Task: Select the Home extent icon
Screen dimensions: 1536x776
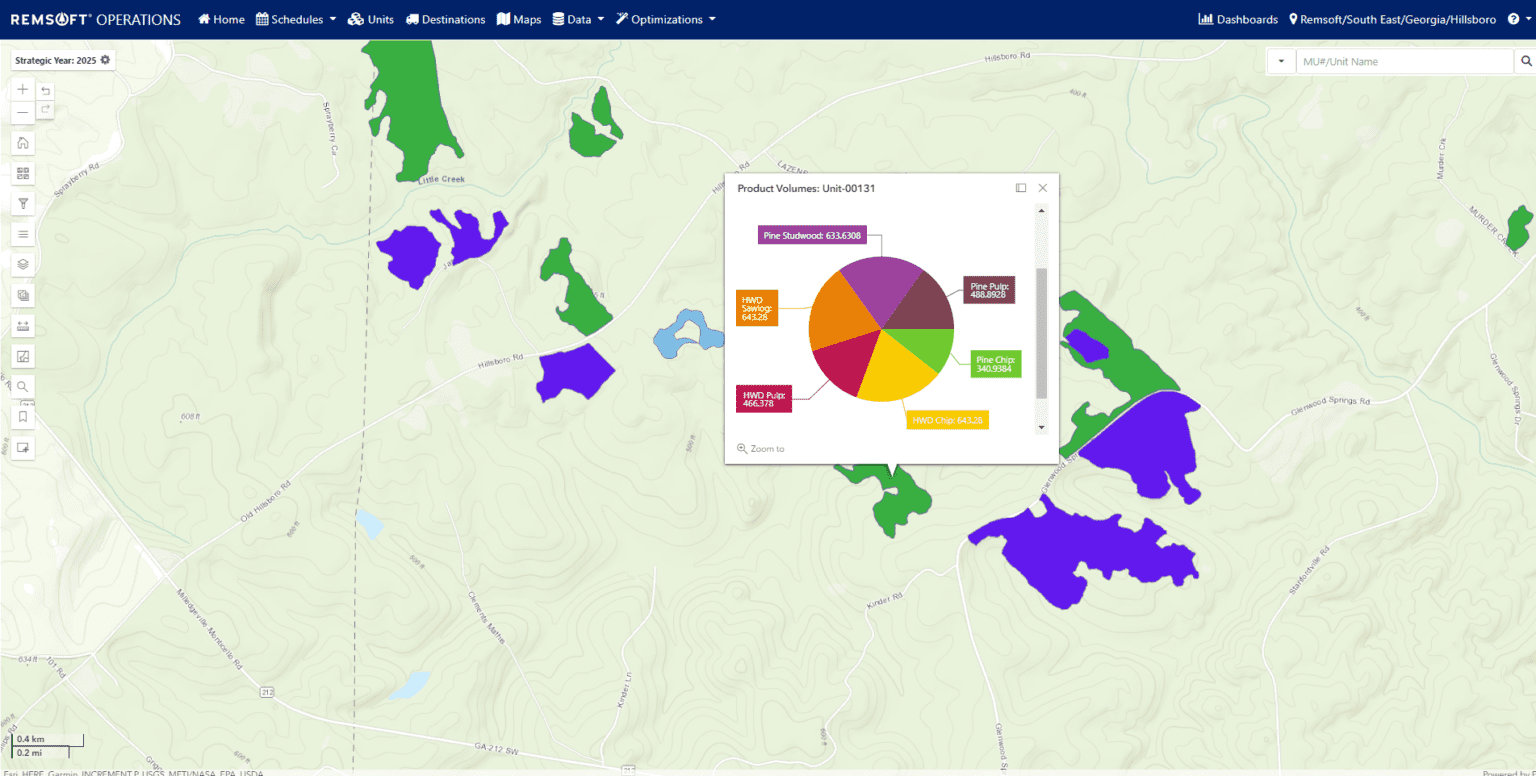Action: point(22,142)
